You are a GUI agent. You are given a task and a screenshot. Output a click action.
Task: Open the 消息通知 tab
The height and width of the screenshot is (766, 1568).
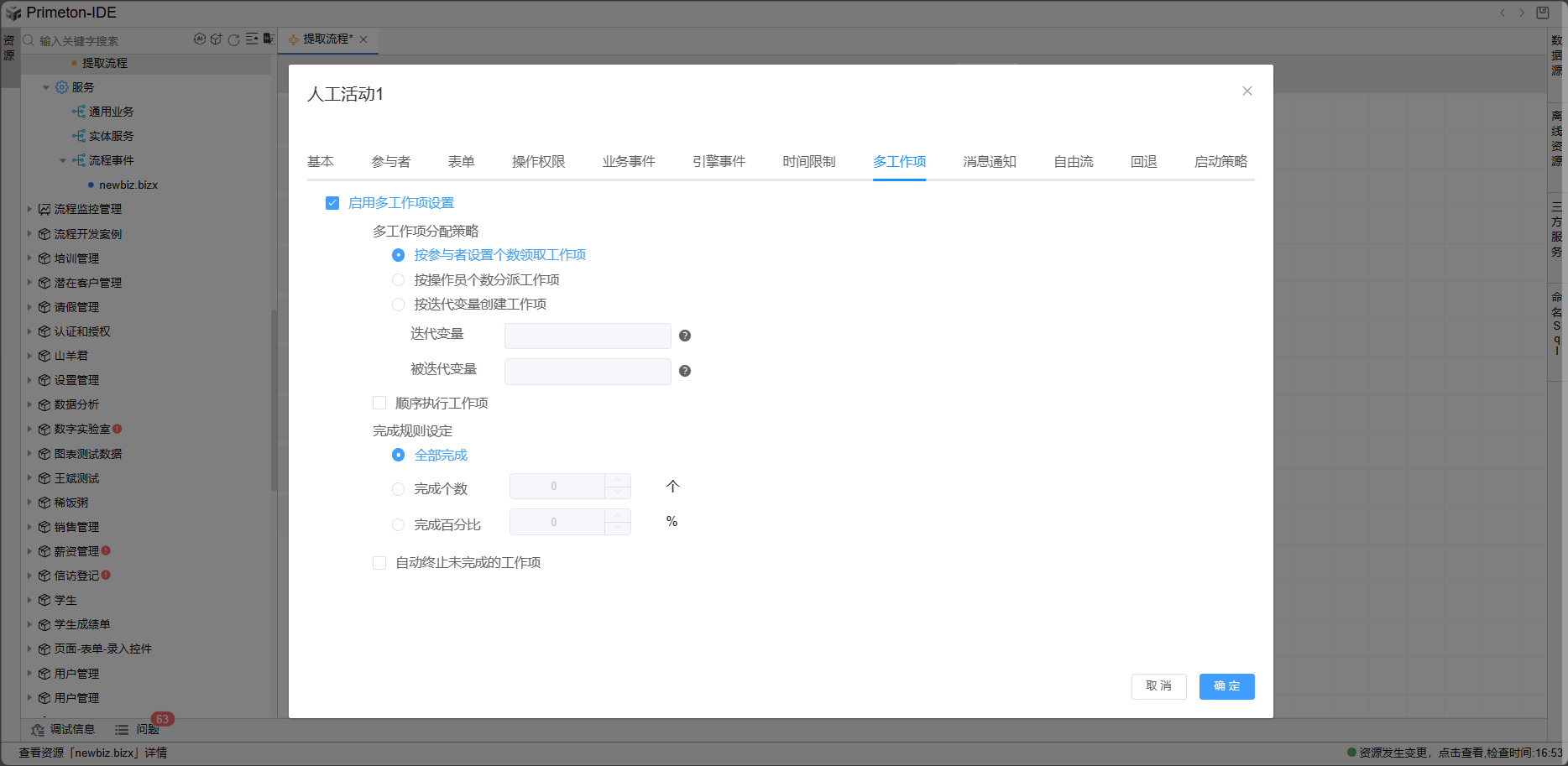[990, 162]
